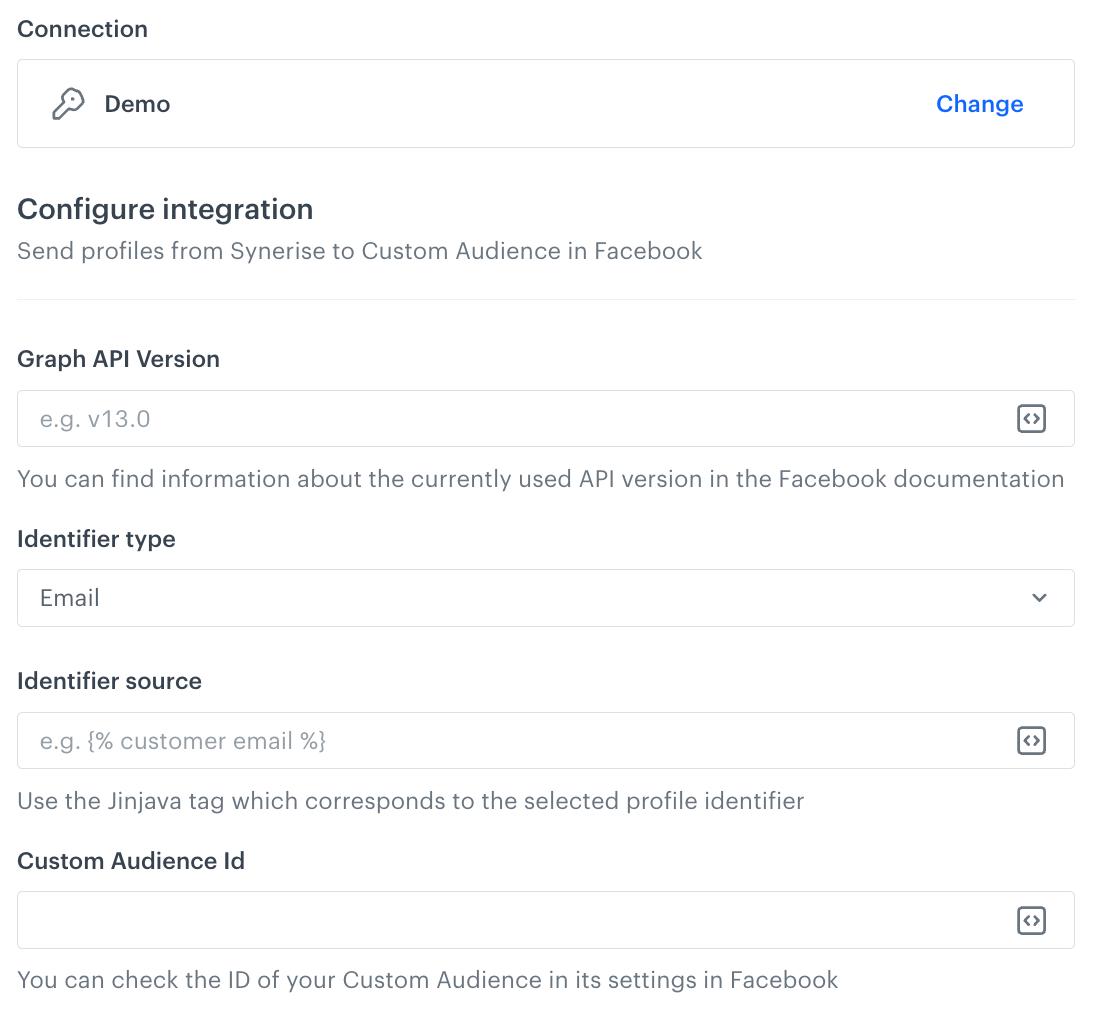Click the Change link to switch connections

[979, 103]
